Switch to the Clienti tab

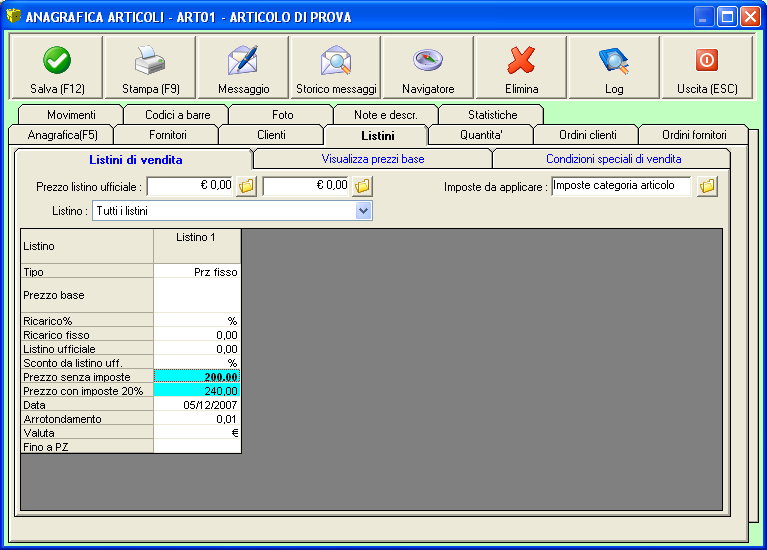tap(271, 135)
